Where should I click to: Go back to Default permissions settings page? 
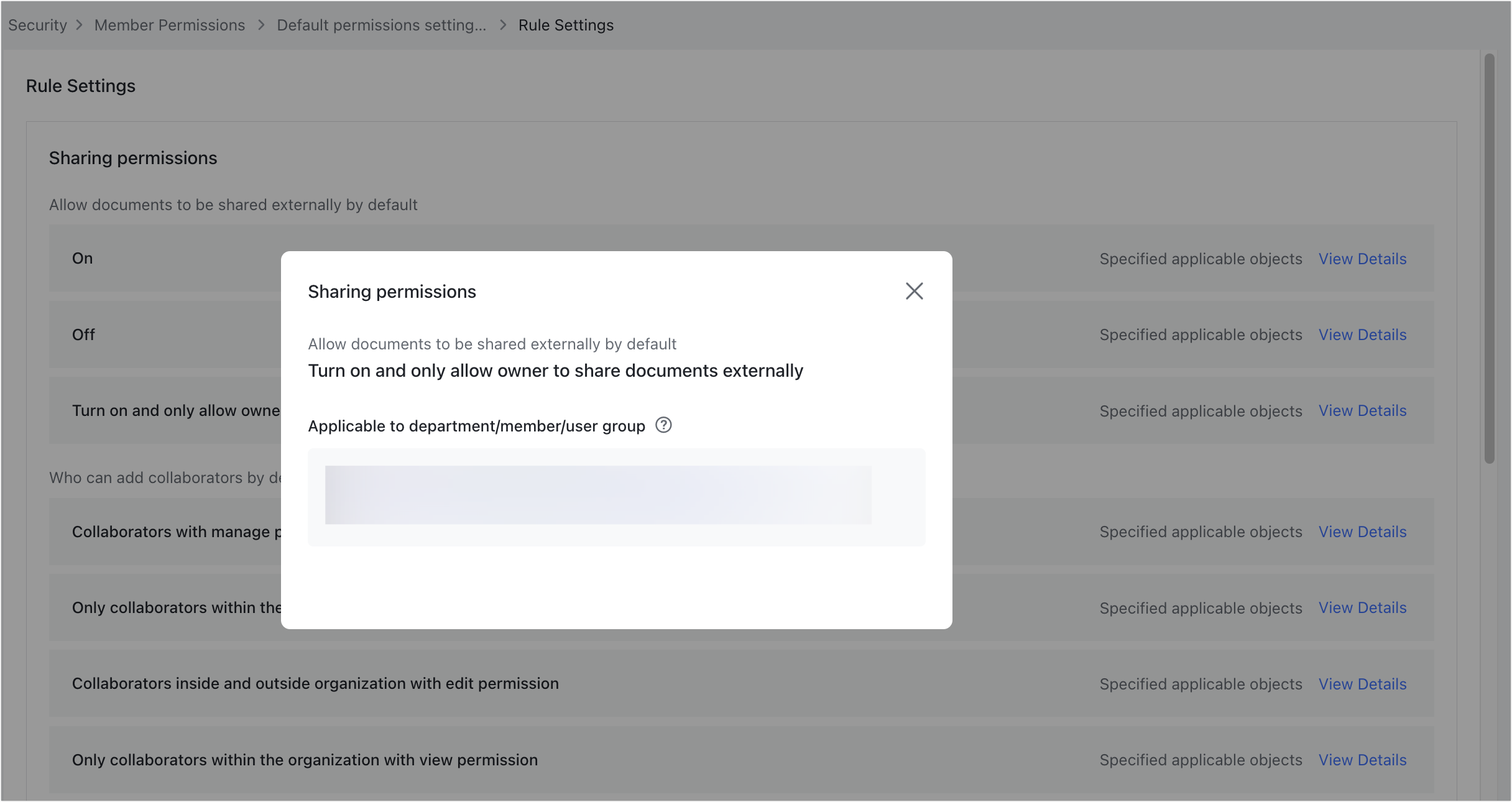coord(382,25)
